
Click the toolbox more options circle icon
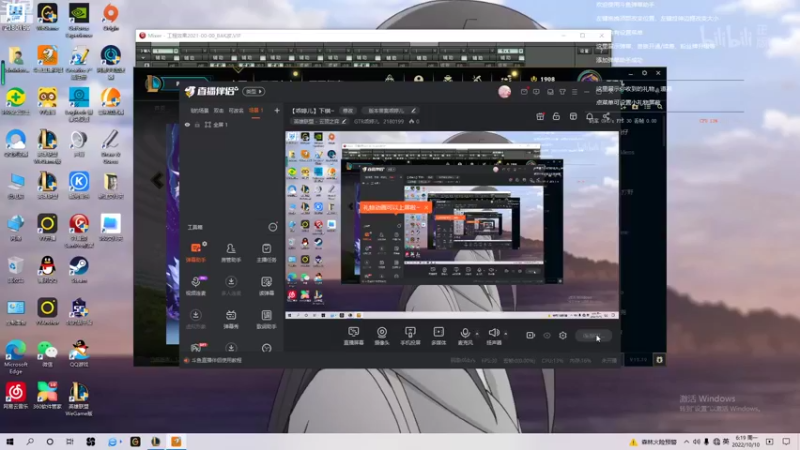tap(273, 227)
